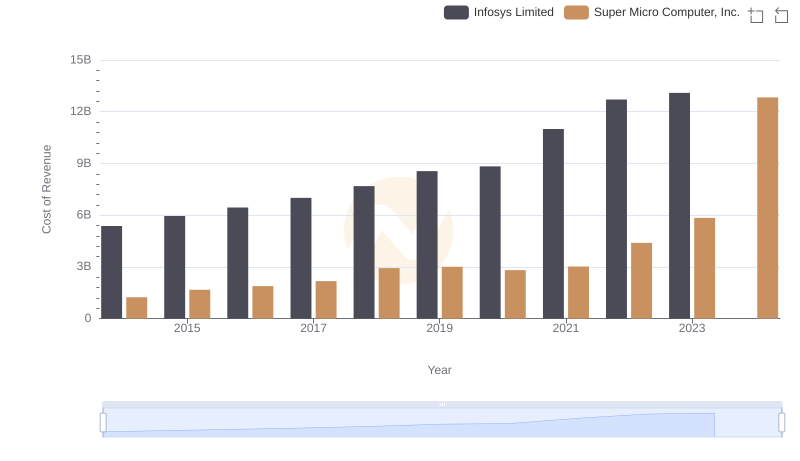Click the data zoom preview area
The image size is (800, 461).
[x=442, y=423]
